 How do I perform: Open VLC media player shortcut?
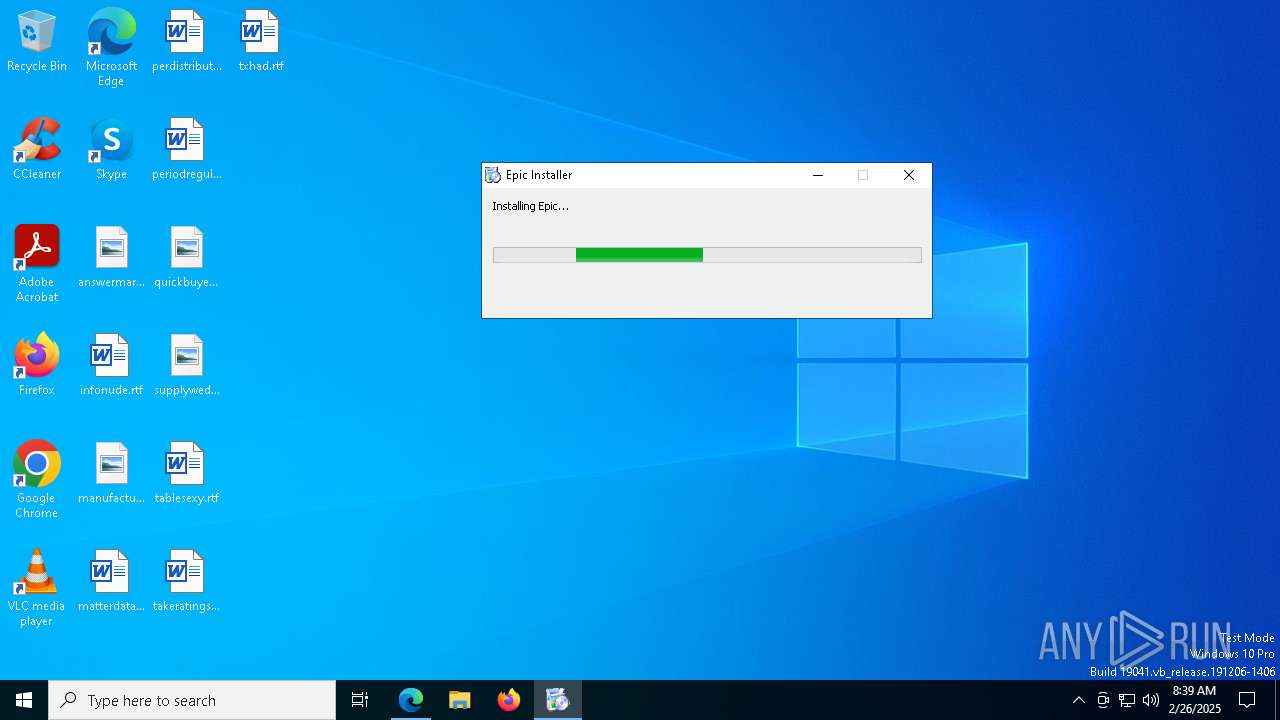[x=37, y=588]
